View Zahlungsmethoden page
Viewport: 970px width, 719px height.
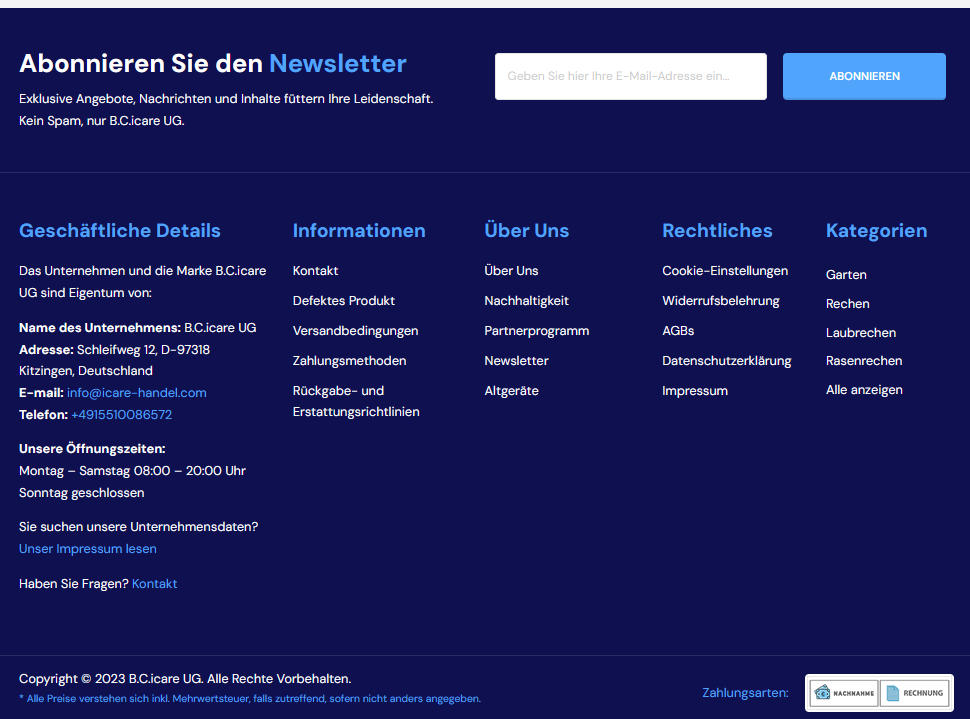(349, 361)
